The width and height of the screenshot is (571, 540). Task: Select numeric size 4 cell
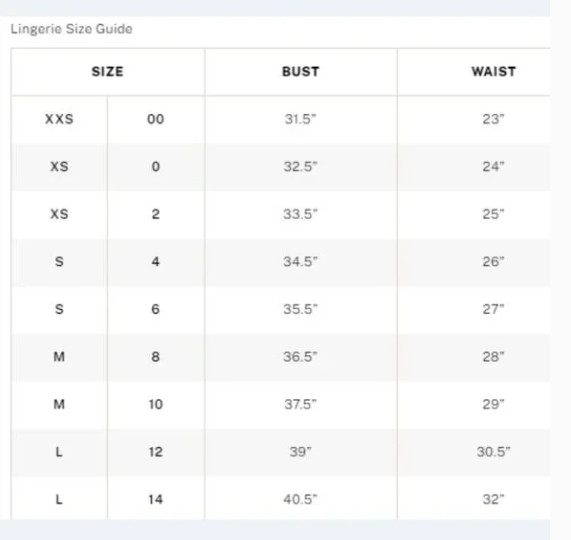click(155, 261)
